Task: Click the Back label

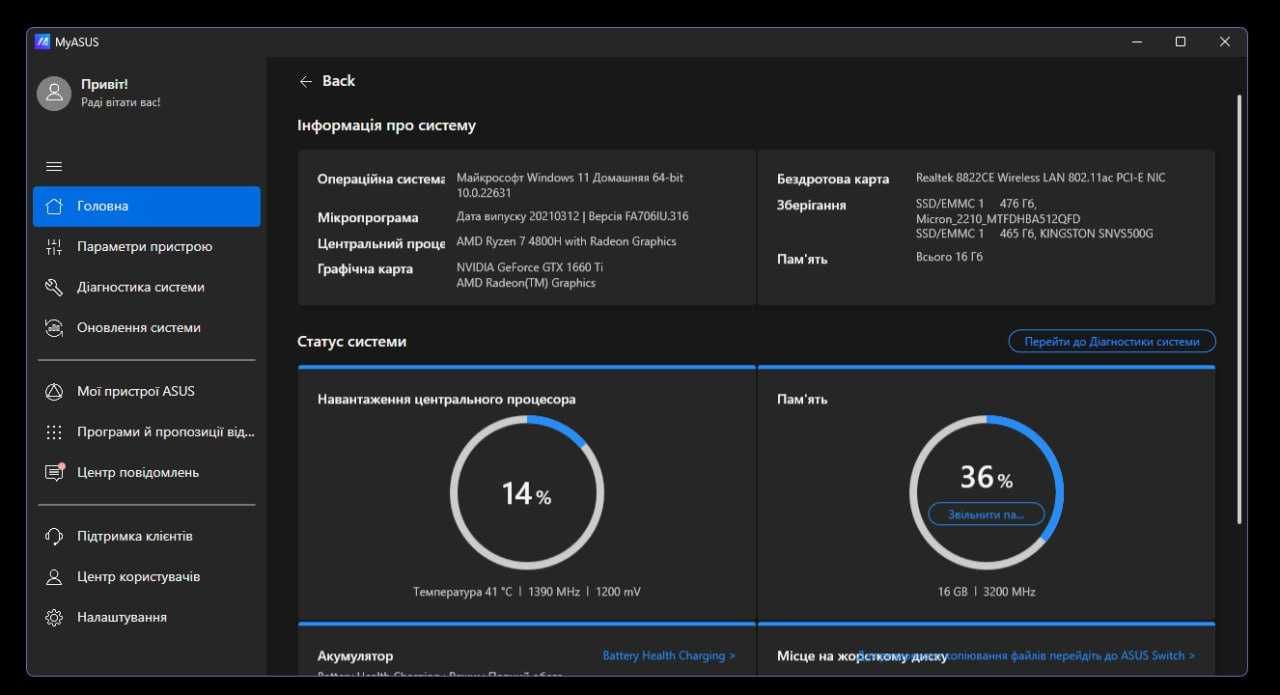Action: (338, 81)
